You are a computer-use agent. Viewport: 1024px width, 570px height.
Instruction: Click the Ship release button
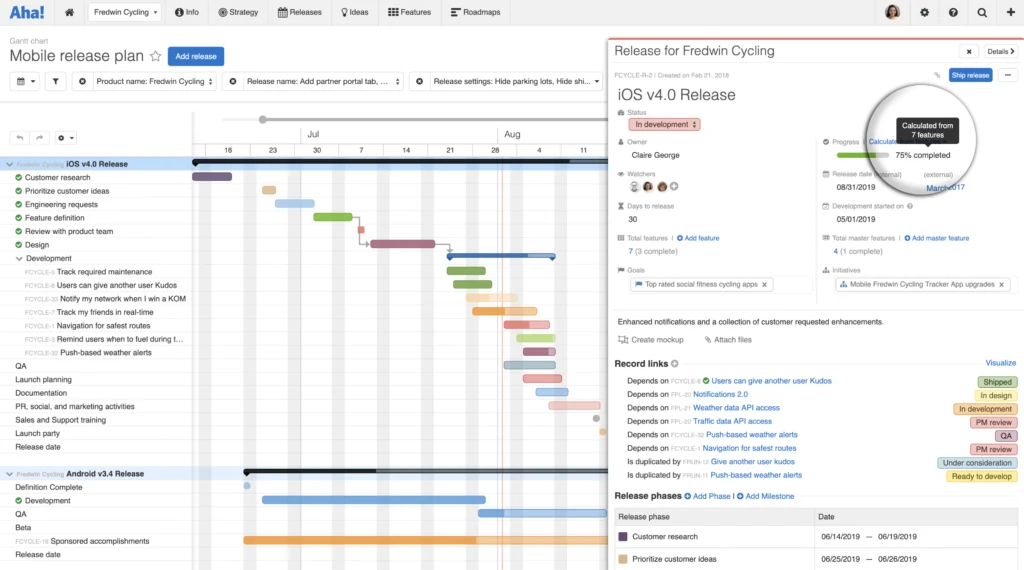pos(970,75)
